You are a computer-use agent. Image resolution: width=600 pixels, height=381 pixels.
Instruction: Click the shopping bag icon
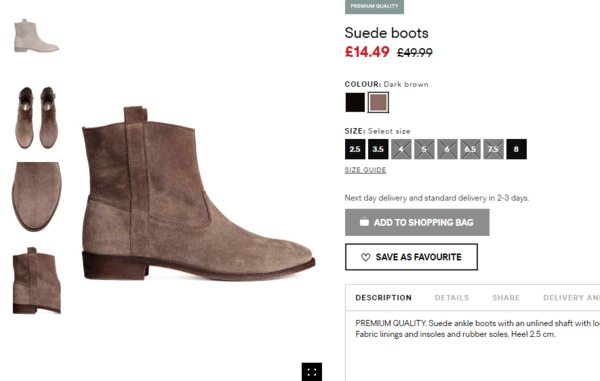coord(364,221)
